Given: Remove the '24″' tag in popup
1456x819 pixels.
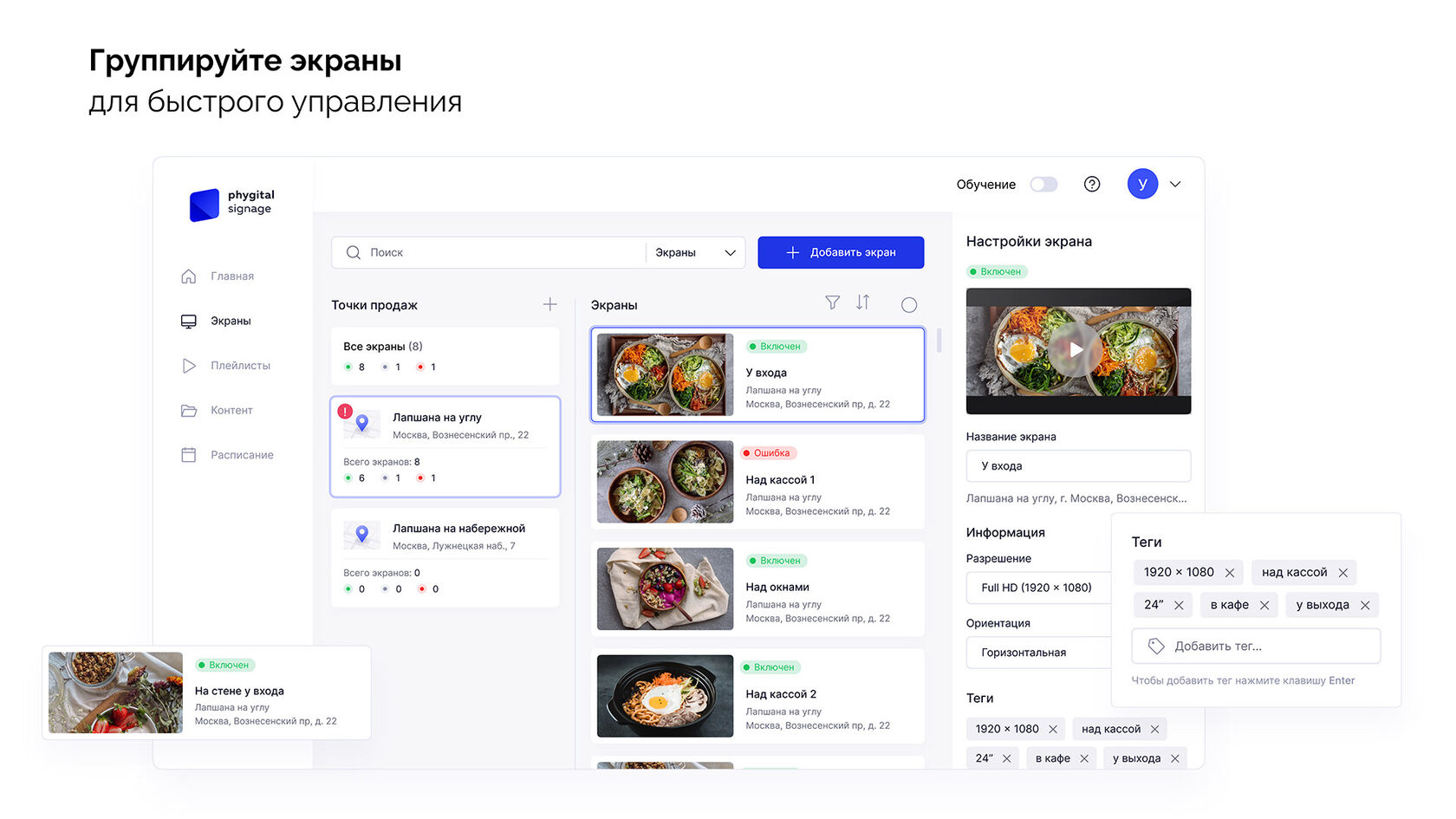Looking at the screenshot, I should 1179,605.
